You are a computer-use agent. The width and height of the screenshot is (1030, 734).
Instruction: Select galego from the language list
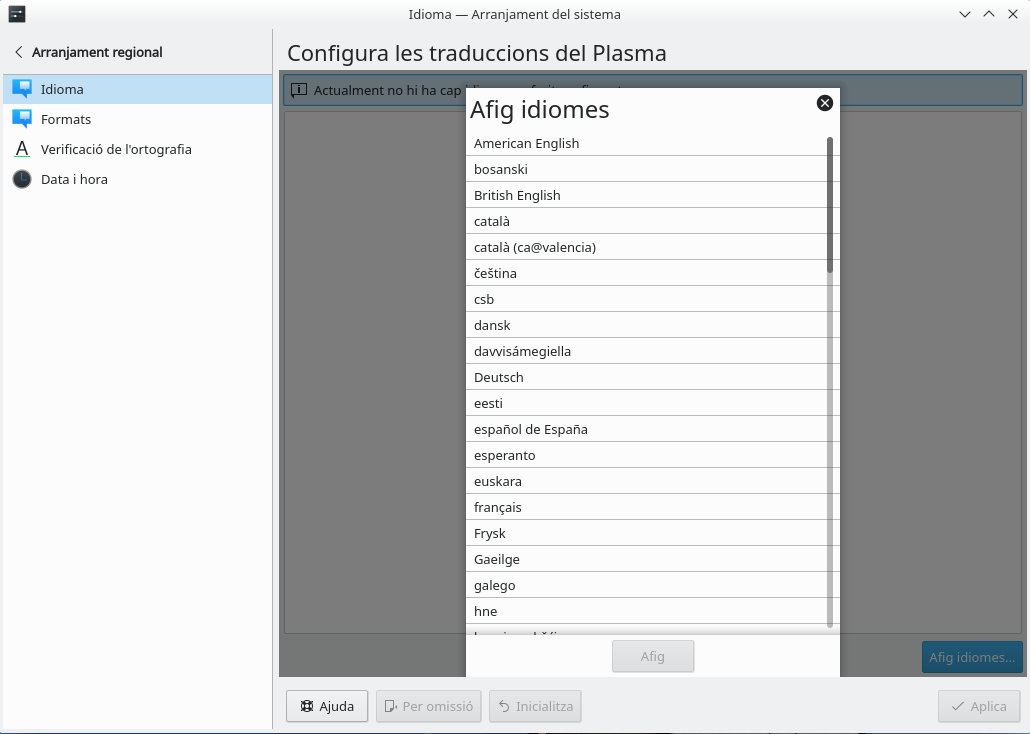(x=495, y=585)
